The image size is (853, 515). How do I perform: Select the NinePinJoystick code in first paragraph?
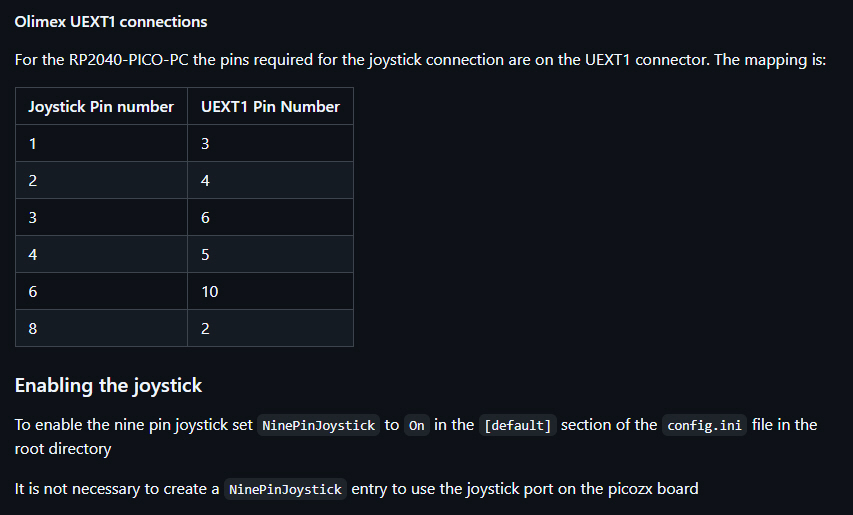tap(318, 425)
